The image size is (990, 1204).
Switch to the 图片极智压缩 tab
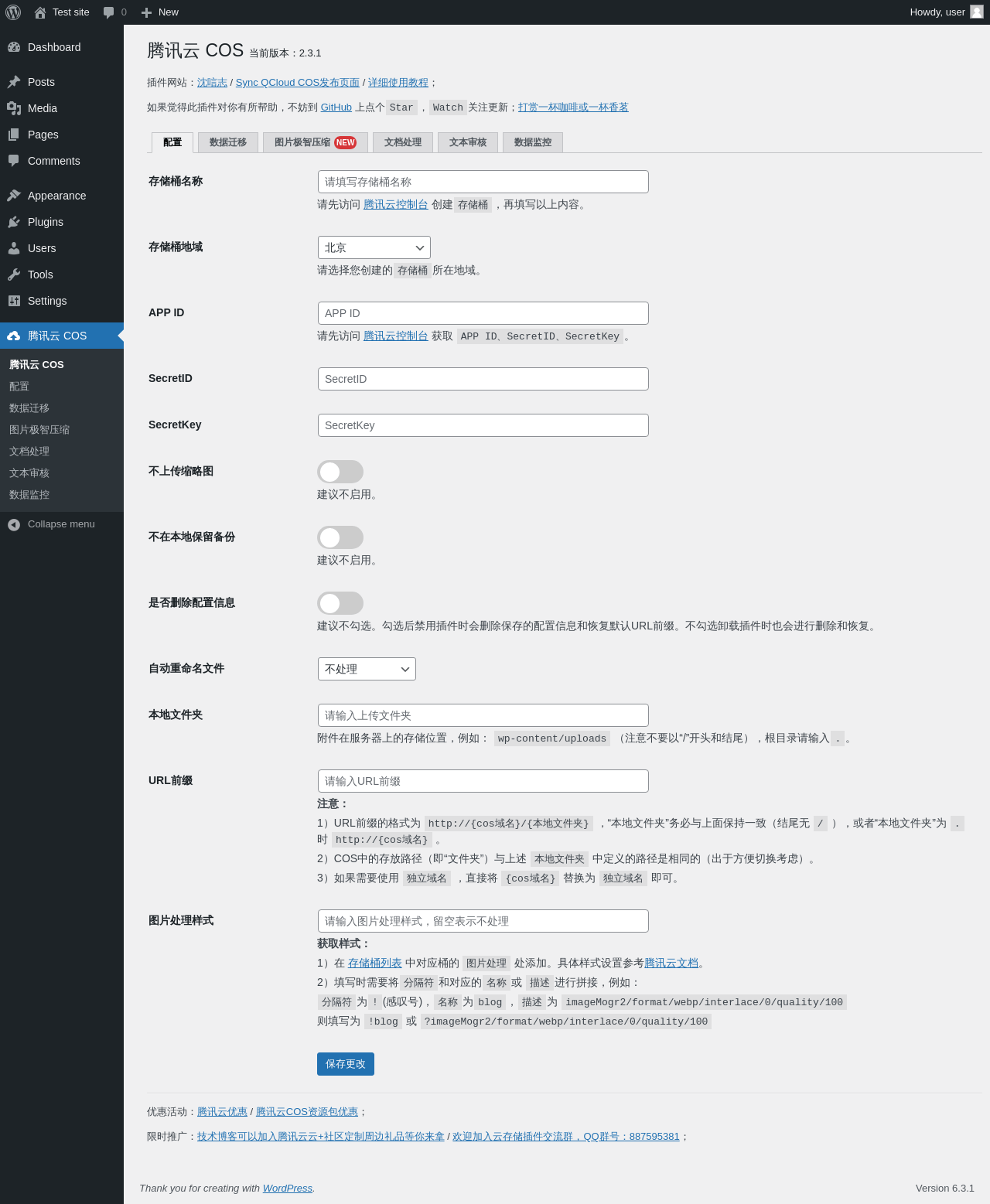coord(316,142)
